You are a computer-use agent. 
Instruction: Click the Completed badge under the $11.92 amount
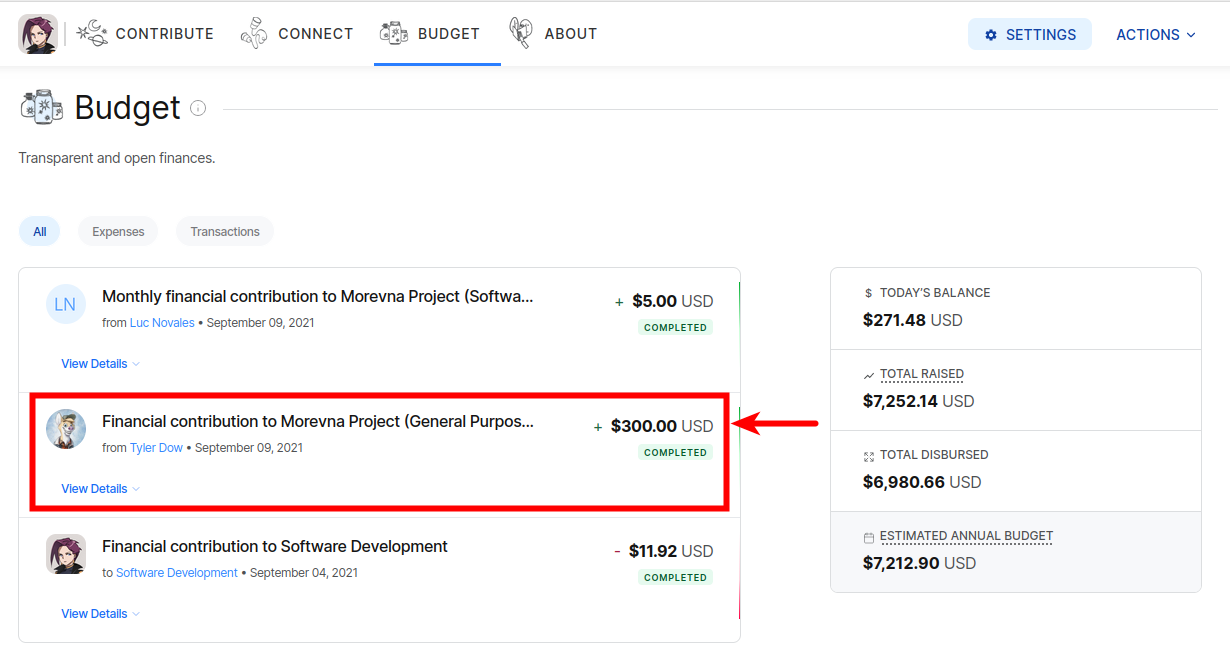click(x=676, y=578)
